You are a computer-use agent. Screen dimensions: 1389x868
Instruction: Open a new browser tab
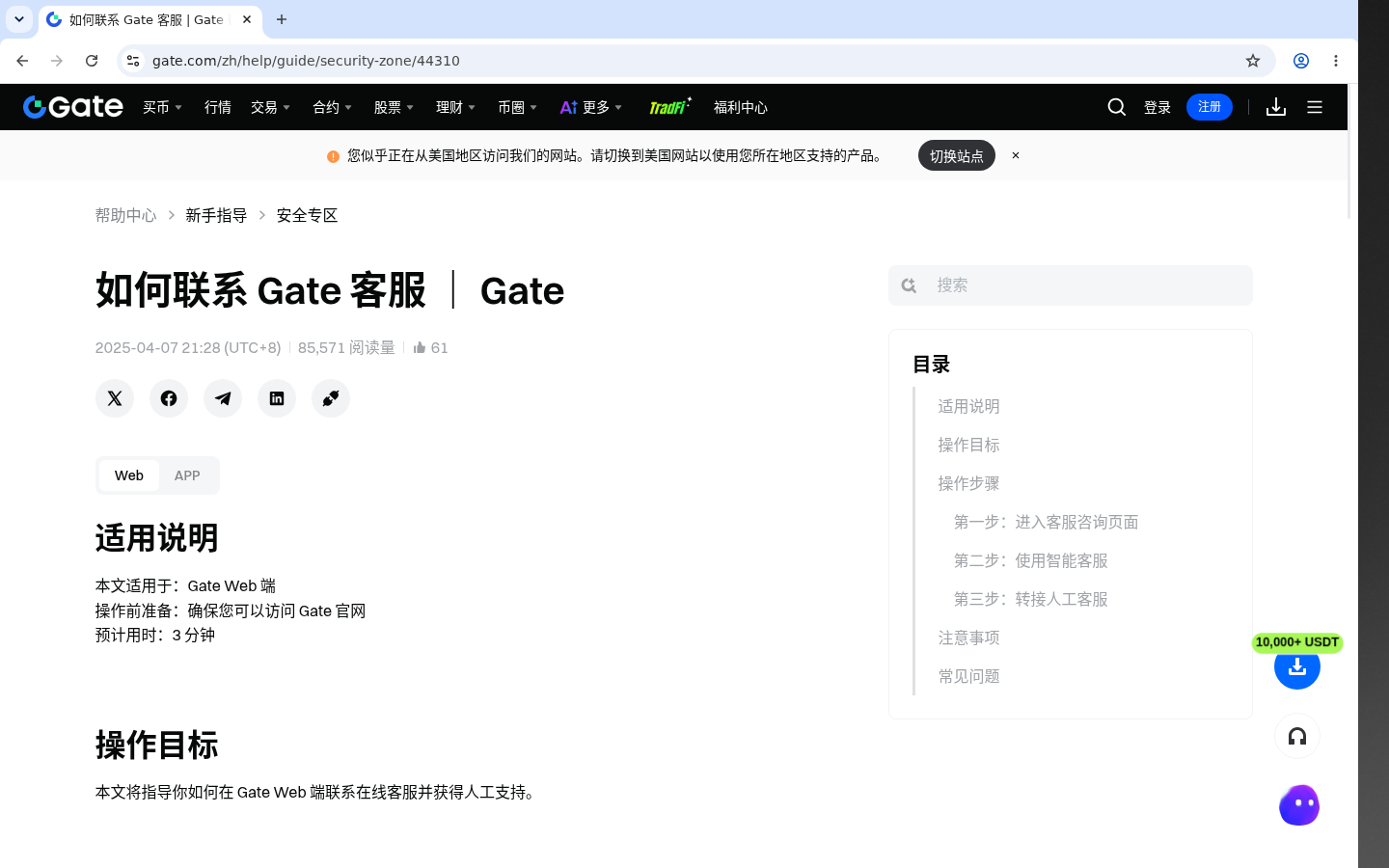pos(282,19)
